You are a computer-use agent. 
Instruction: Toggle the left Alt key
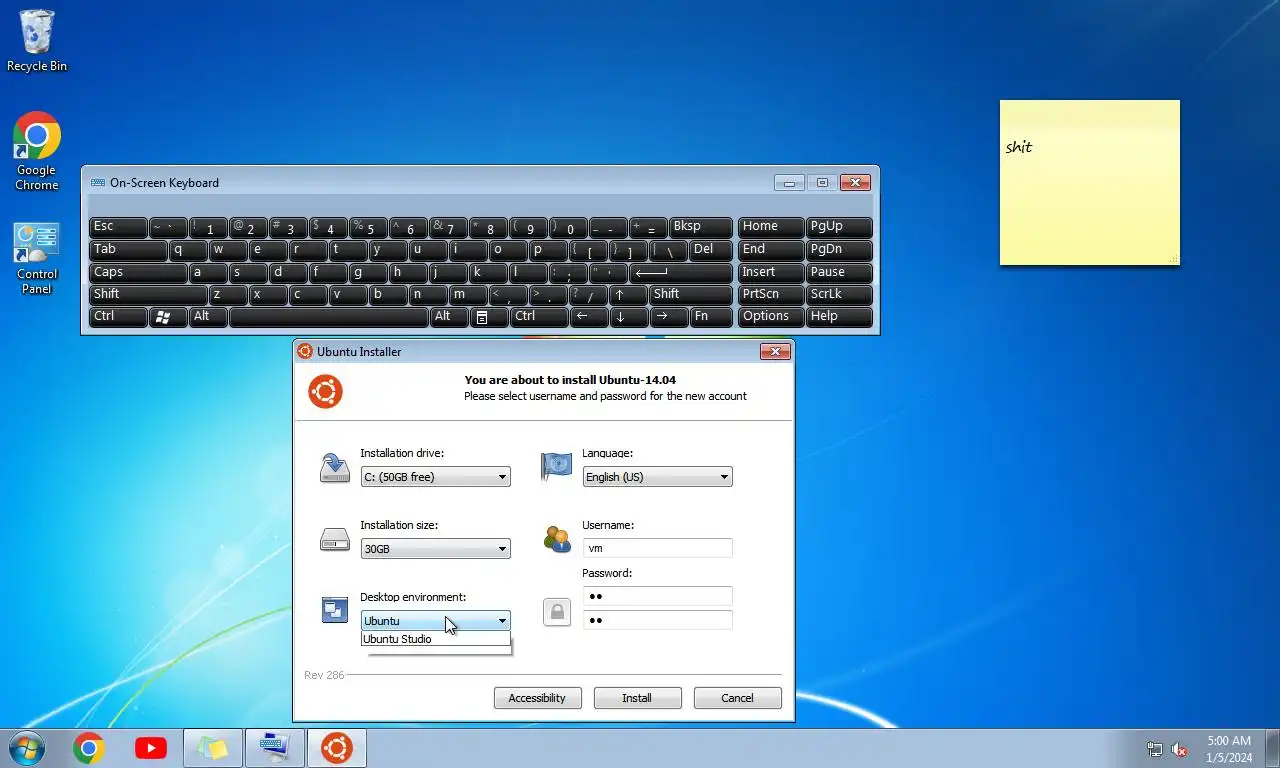pyautogui.click(x=208, y=317)
